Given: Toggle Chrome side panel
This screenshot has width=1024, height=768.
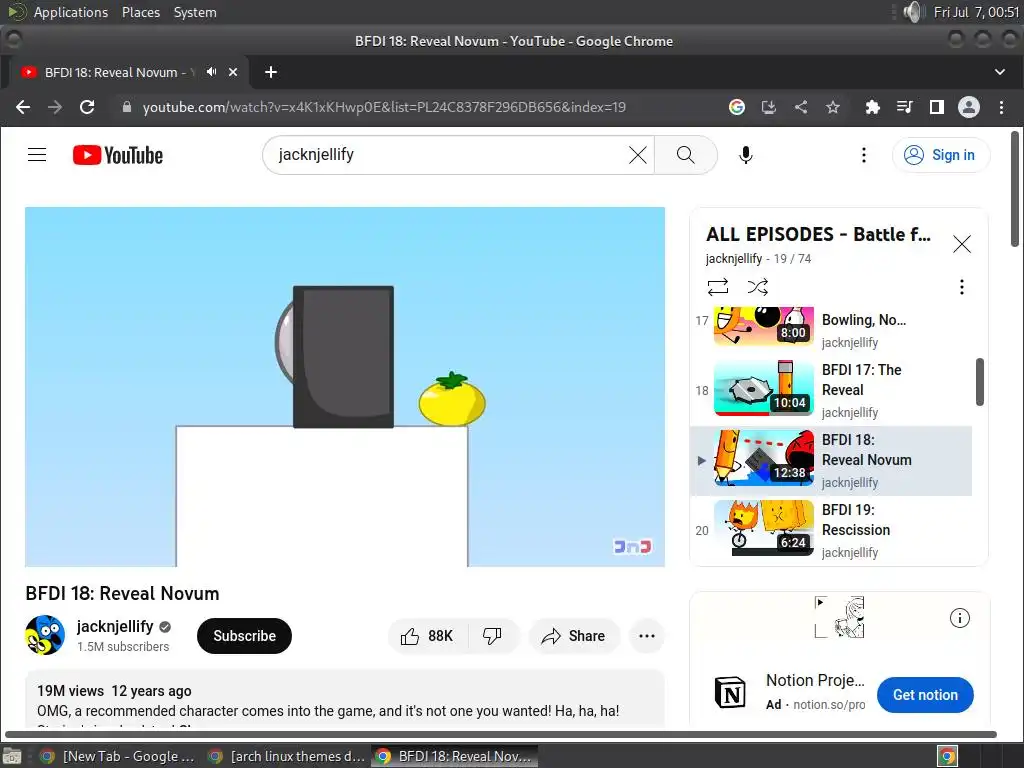Looking at the screenshot, I should pyautogui.click(x=936, y=107).
